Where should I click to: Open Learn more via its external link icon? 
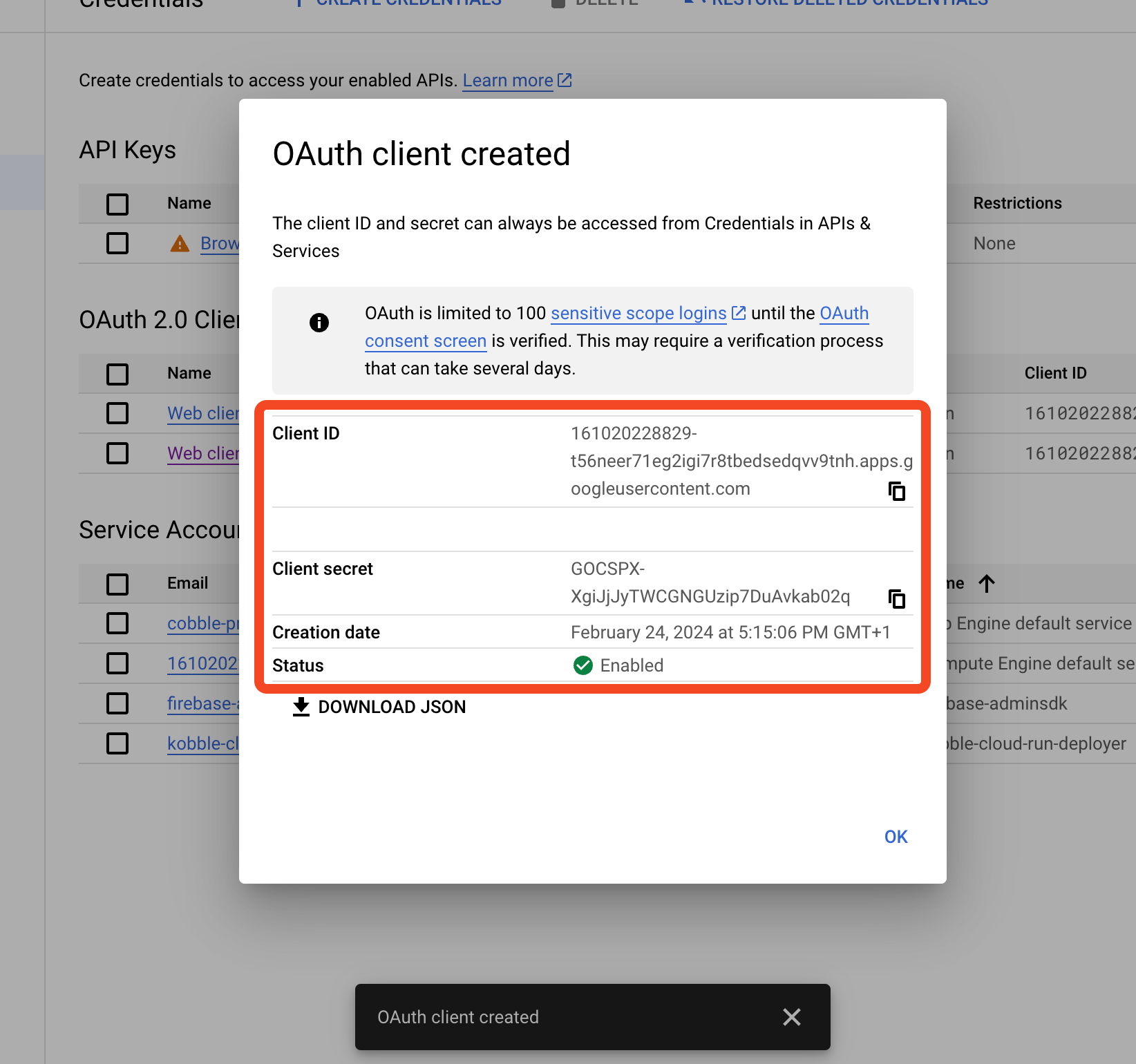click(565, 79)
